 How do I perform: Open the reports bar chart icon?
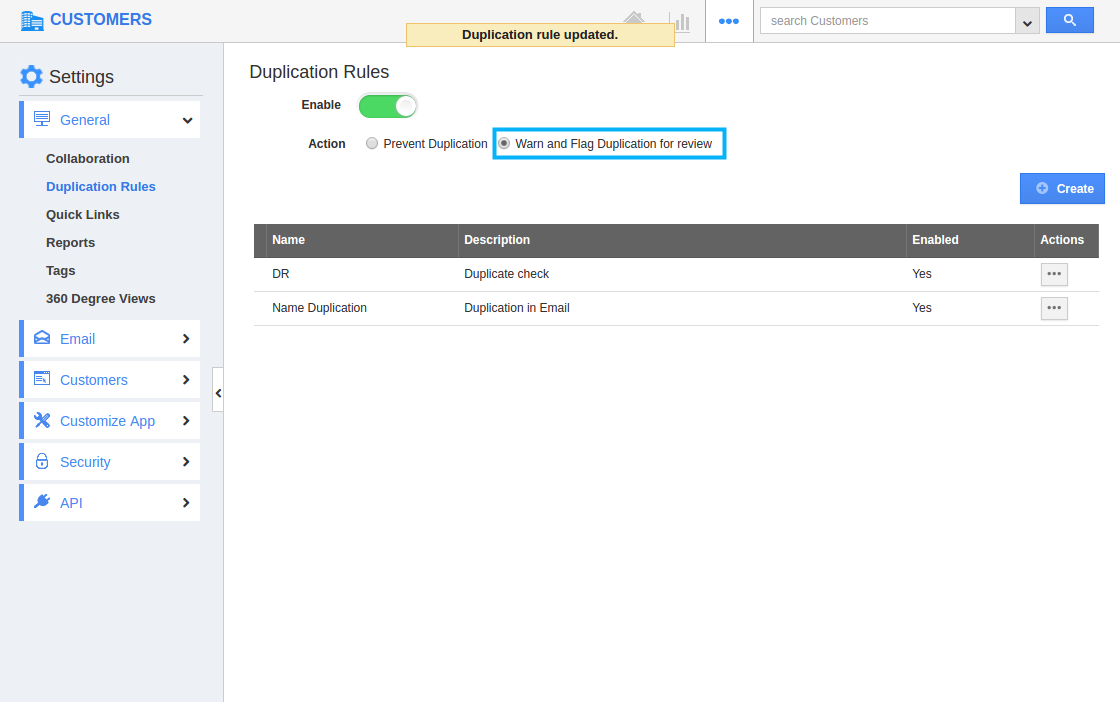(680, 21)
